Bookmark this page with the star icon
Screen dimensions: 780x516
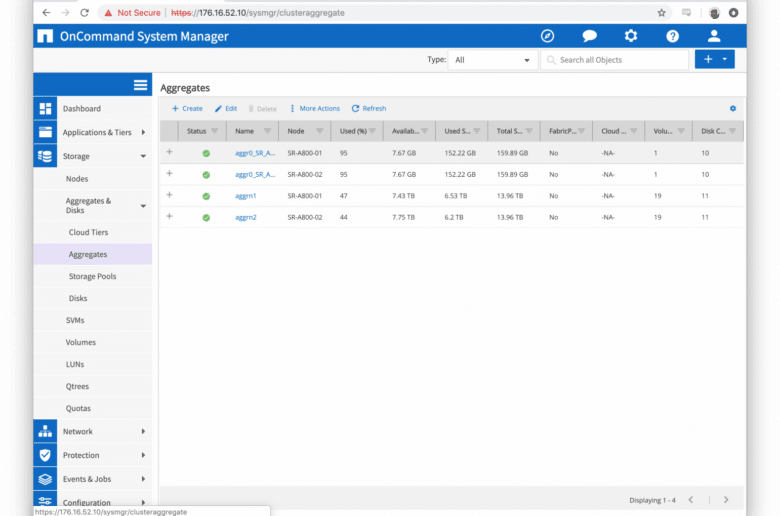point(661,13)
